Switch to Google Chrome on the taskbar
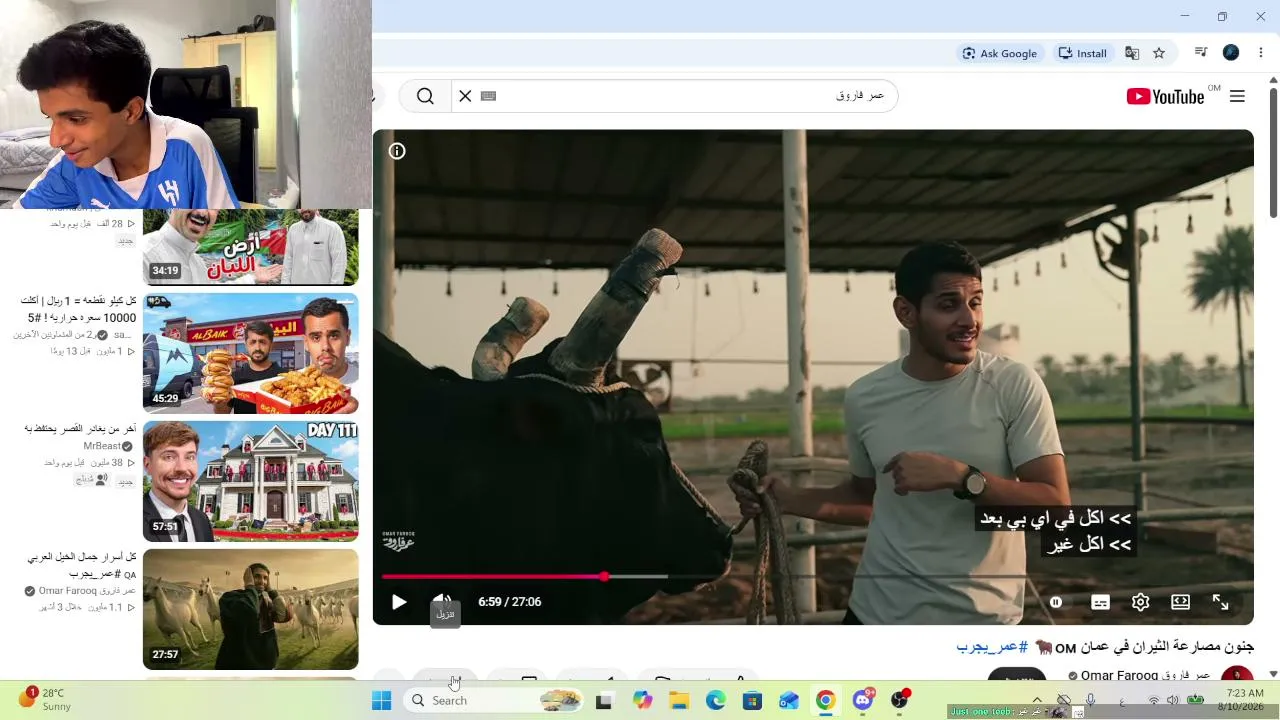Viewport: 1280px width, 720px height. [825, 701]
